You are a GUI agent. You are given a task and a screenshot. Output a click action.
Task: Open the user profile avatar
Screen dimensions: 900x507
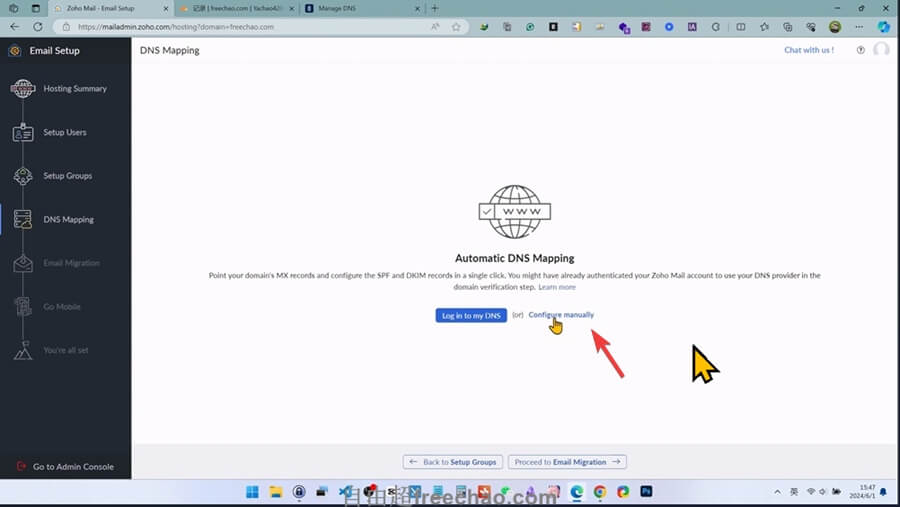[881, 50]
